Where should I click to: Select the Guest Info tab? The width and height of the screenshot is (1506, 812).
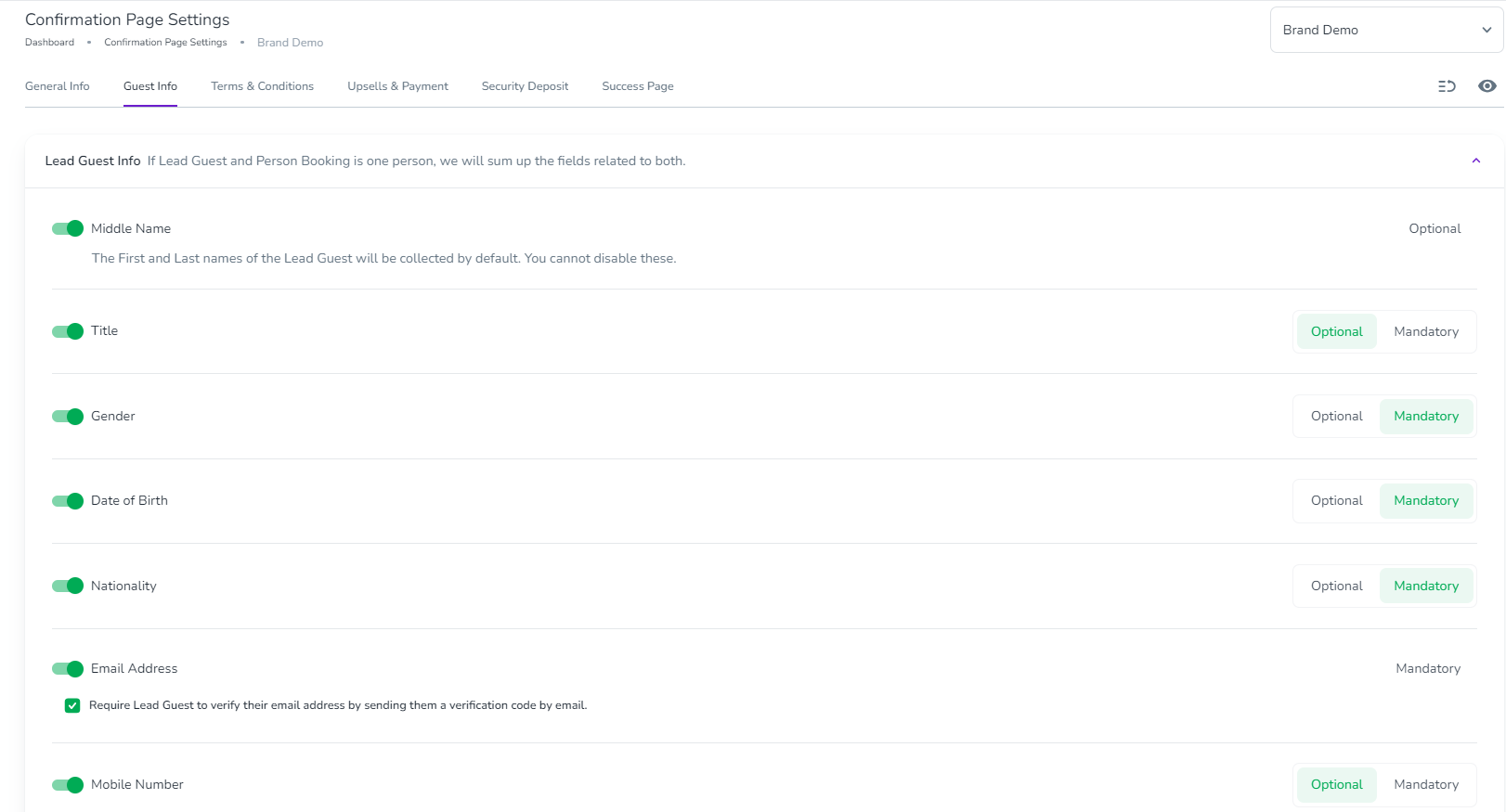(x=150, y=86)
